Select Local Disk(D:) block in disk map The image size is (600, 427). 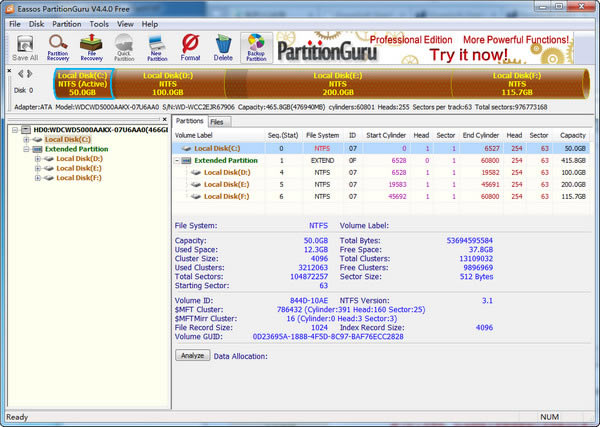pos(168,84)
